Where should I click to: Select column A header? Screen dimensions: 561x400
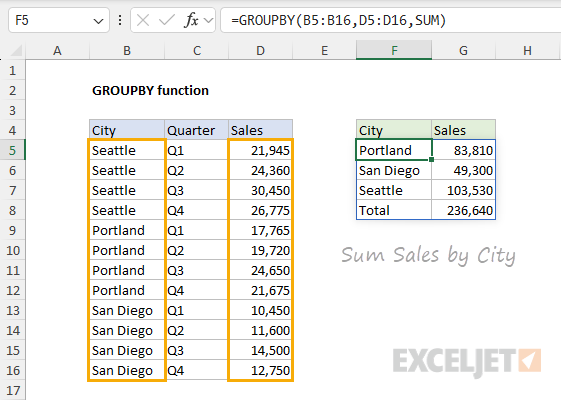(x=57, y=50)
